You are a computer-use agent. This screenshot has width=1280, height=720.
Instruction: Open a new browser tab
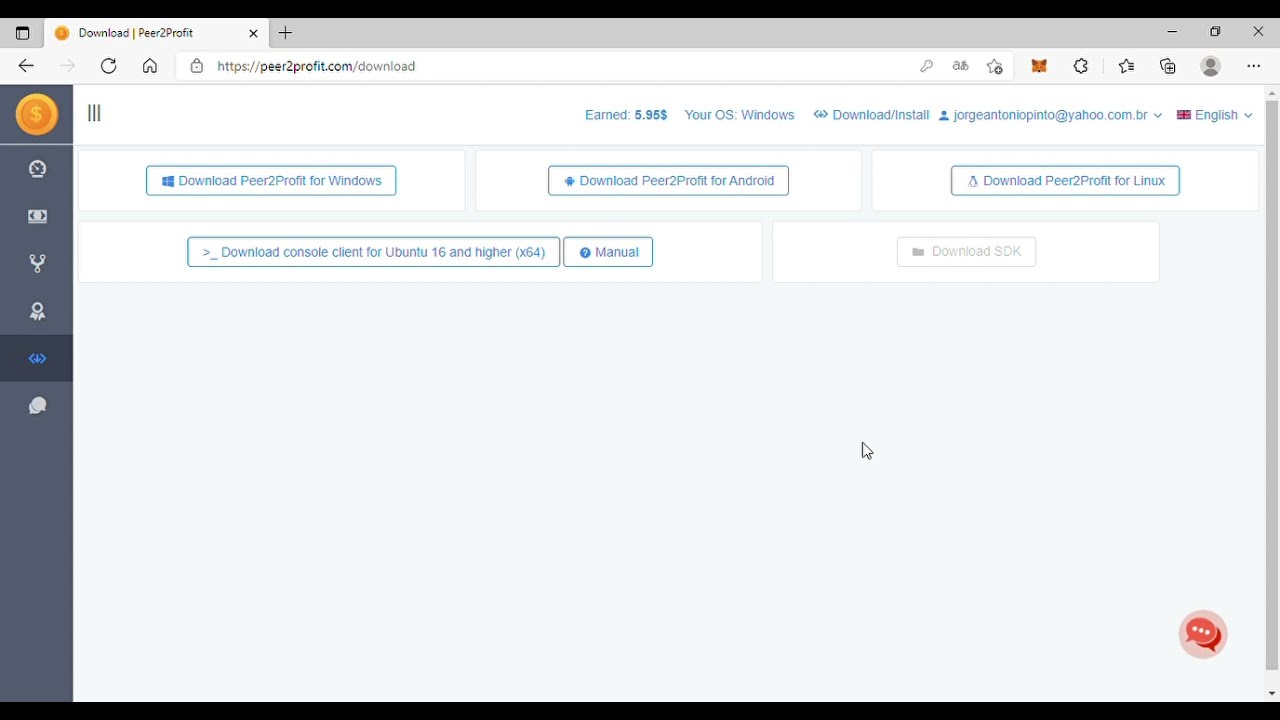(285, 33)
